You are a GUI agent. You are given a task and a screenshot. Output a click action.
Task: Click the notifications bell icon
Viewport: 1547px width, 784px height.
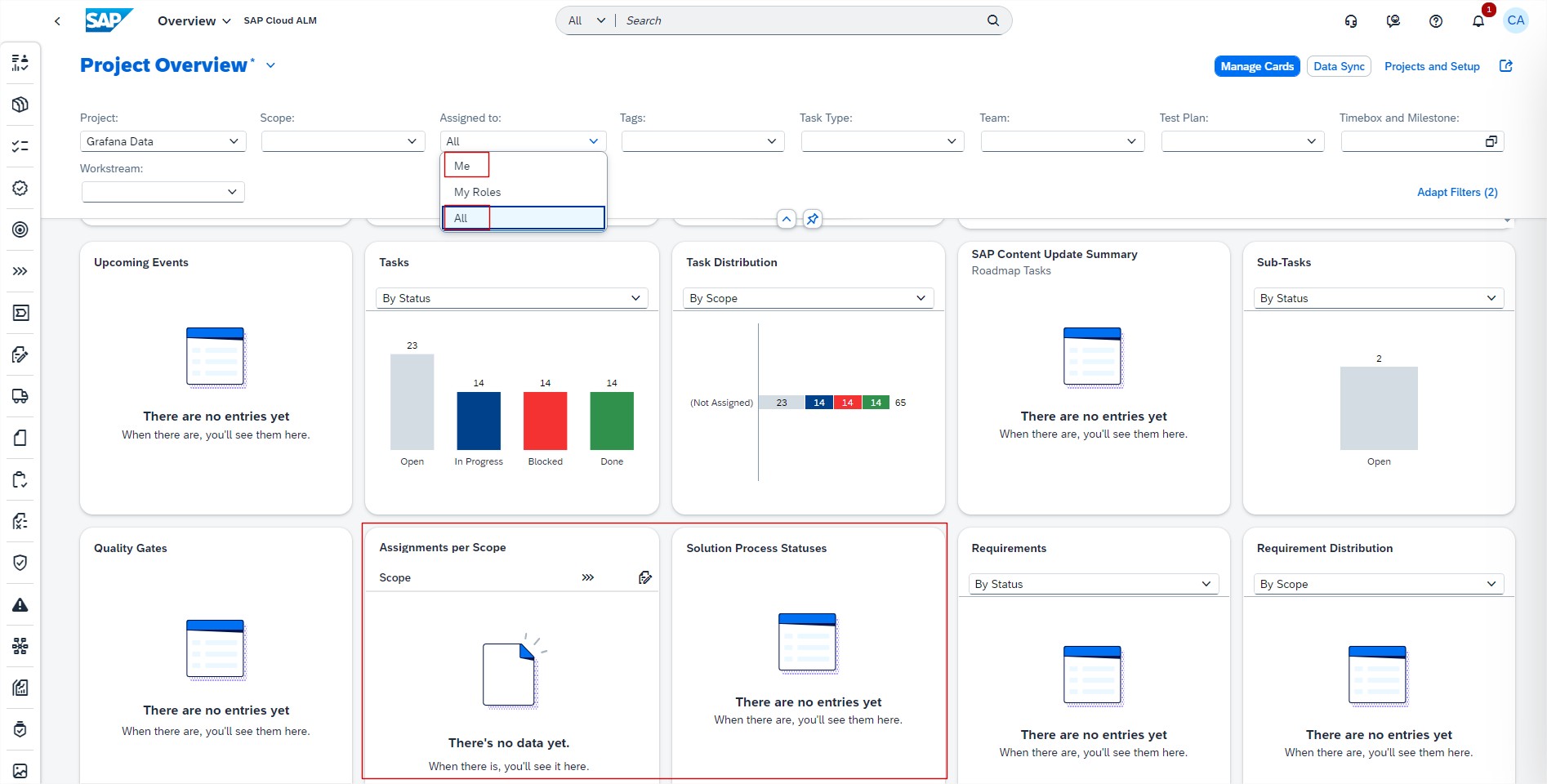(x=1478, y=21)
